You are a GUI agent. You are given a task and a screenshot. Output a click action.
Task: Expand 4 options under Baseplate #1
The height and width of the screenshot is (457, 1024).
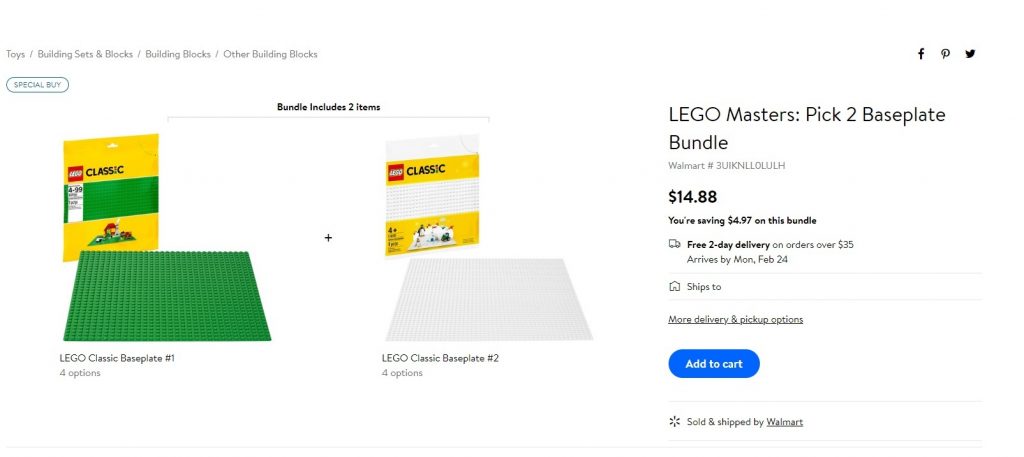(80, 373)
